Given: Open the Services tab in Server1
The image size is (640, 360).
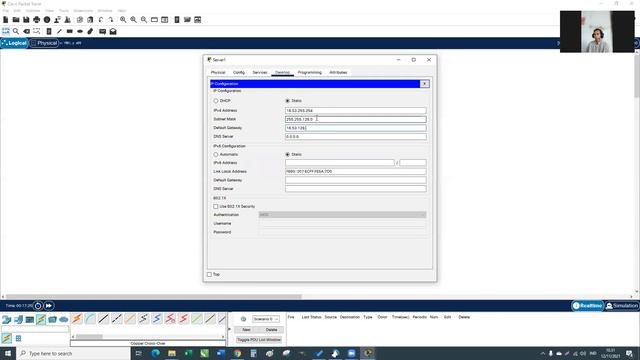Looking at the screenshot, I should 260,72.
